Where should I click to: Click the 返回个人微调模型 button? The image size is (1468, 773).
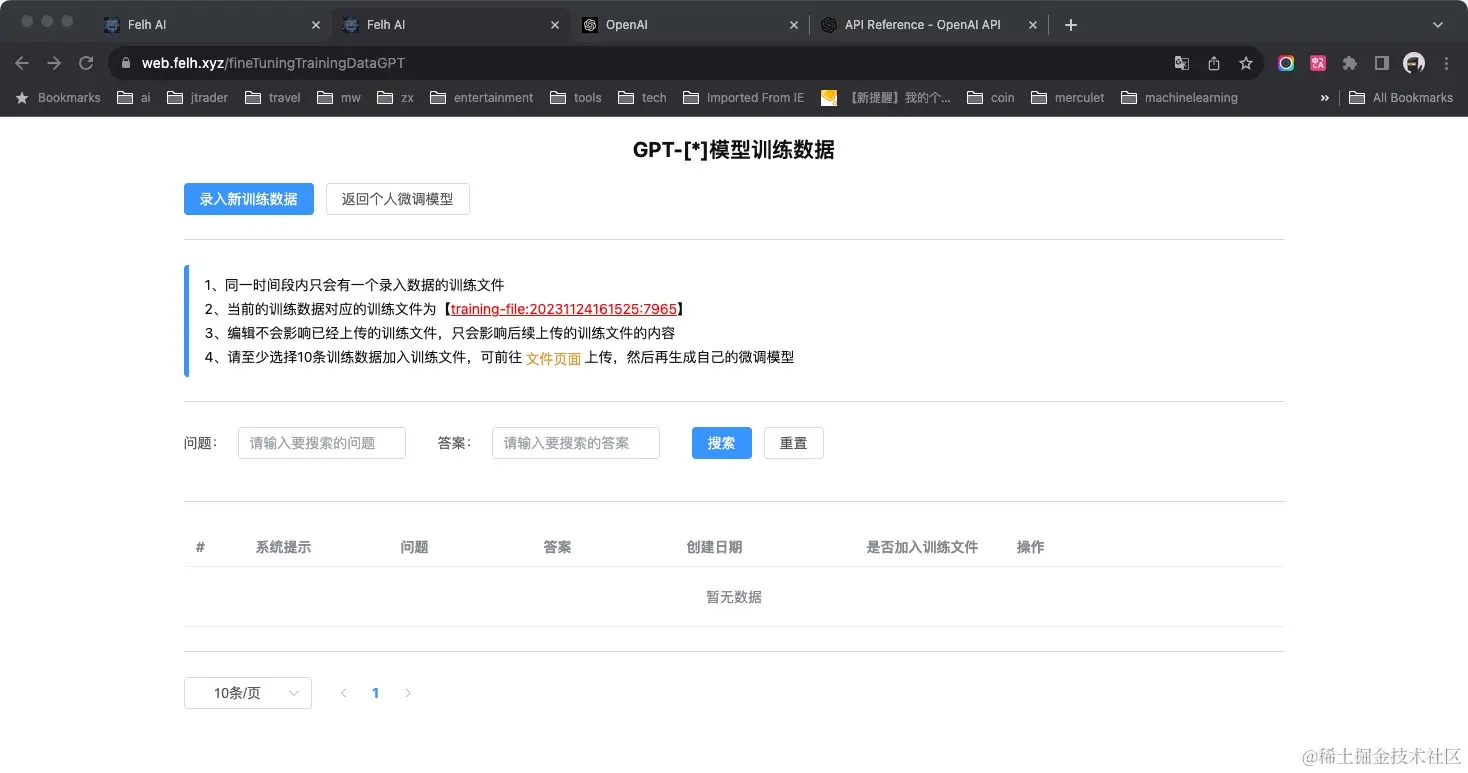397,199
